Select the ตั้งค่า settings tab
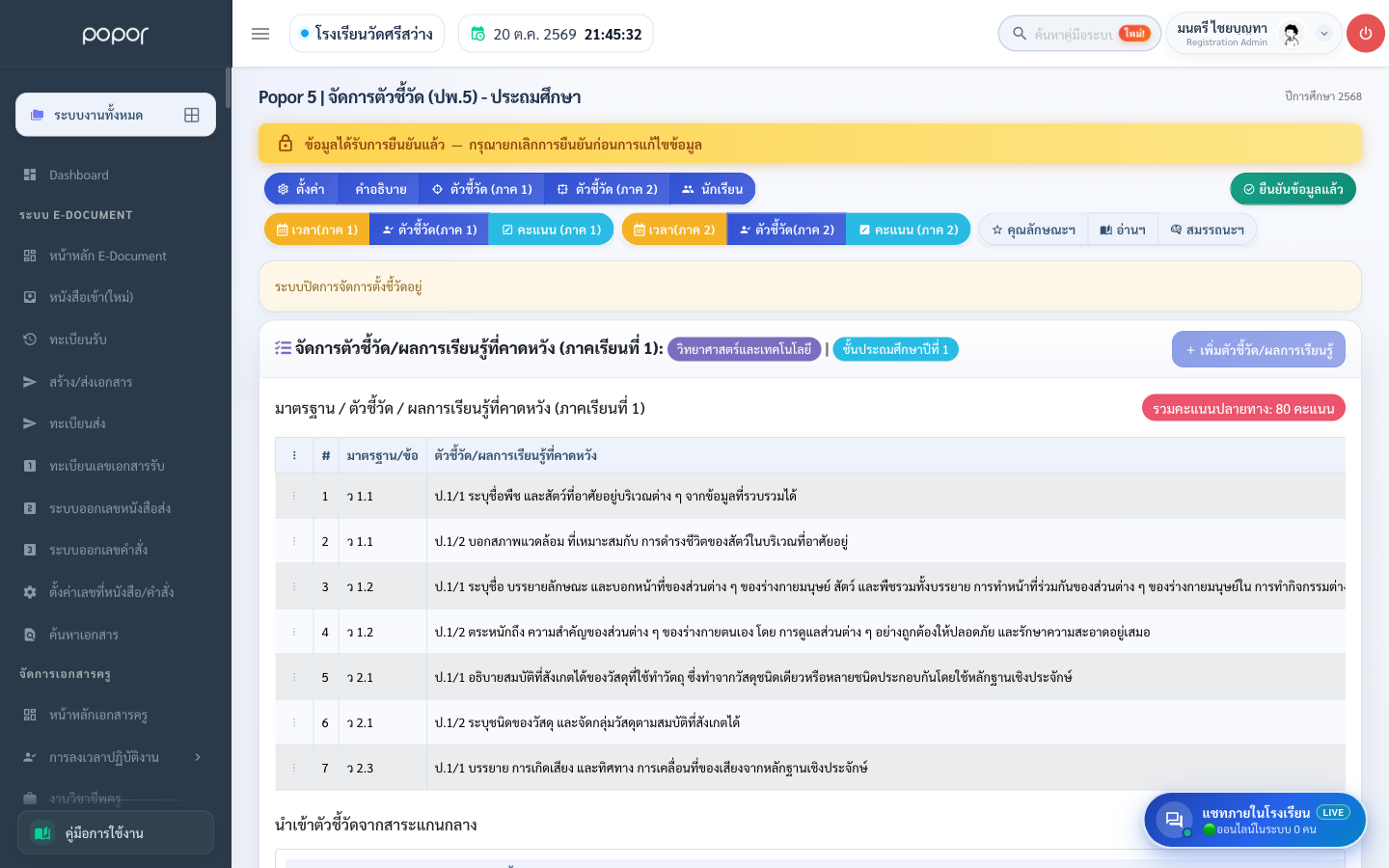 [302, 189]
